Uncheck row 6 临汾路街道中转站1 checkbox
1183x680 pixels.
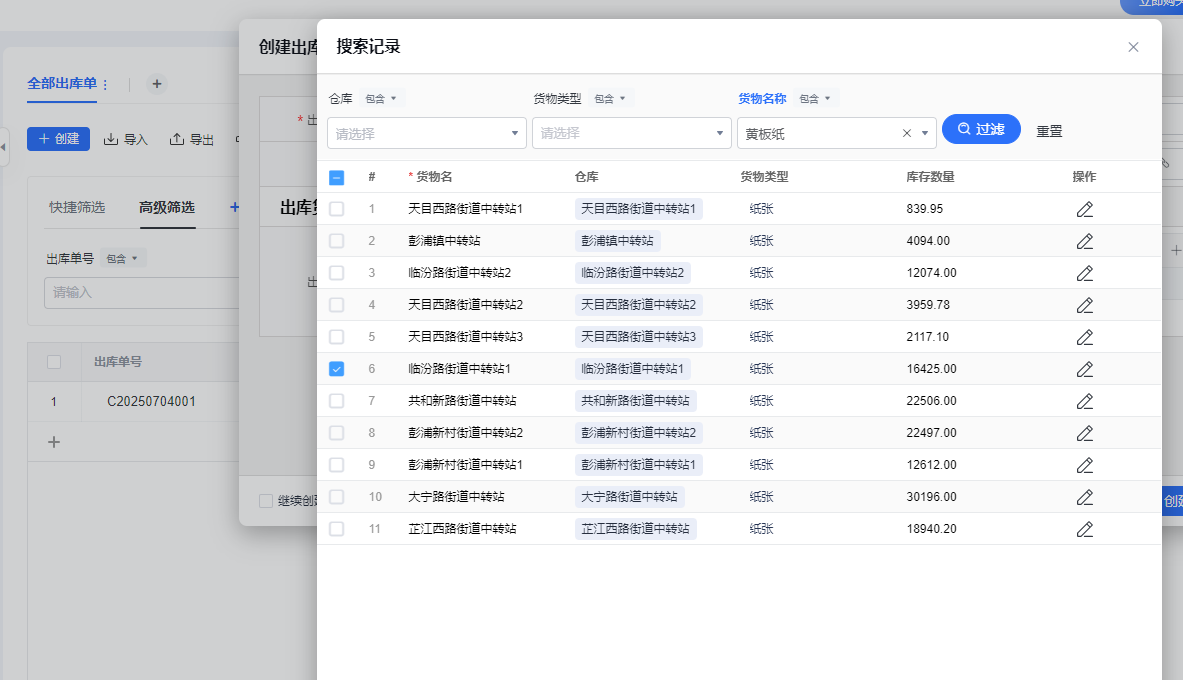(336, 369)
